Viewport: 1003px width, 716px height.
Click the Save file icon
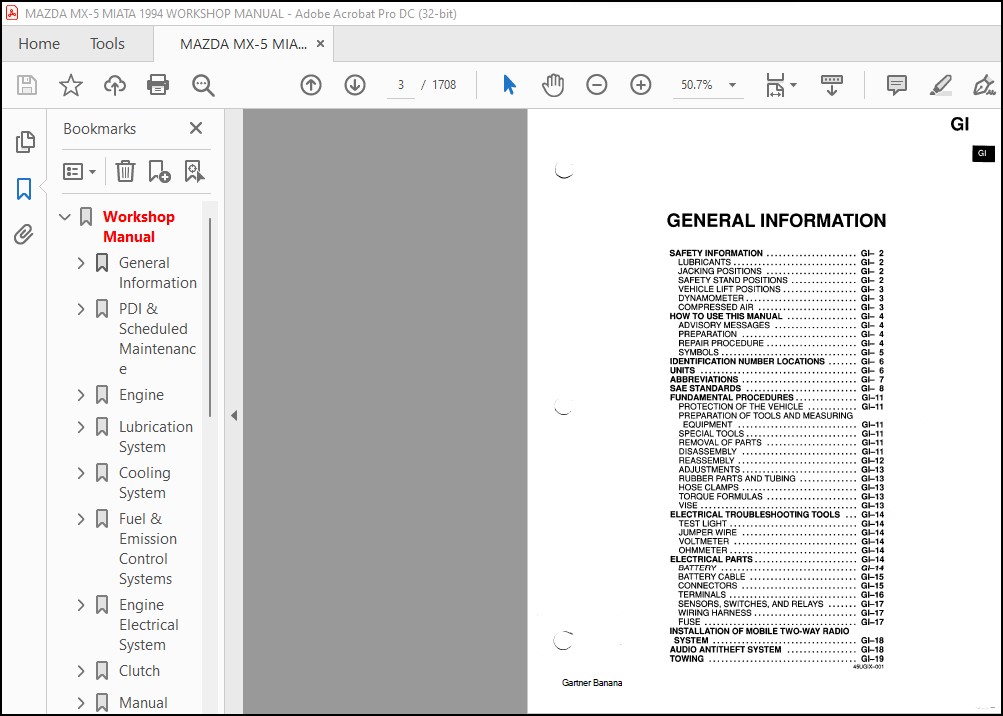27,85
